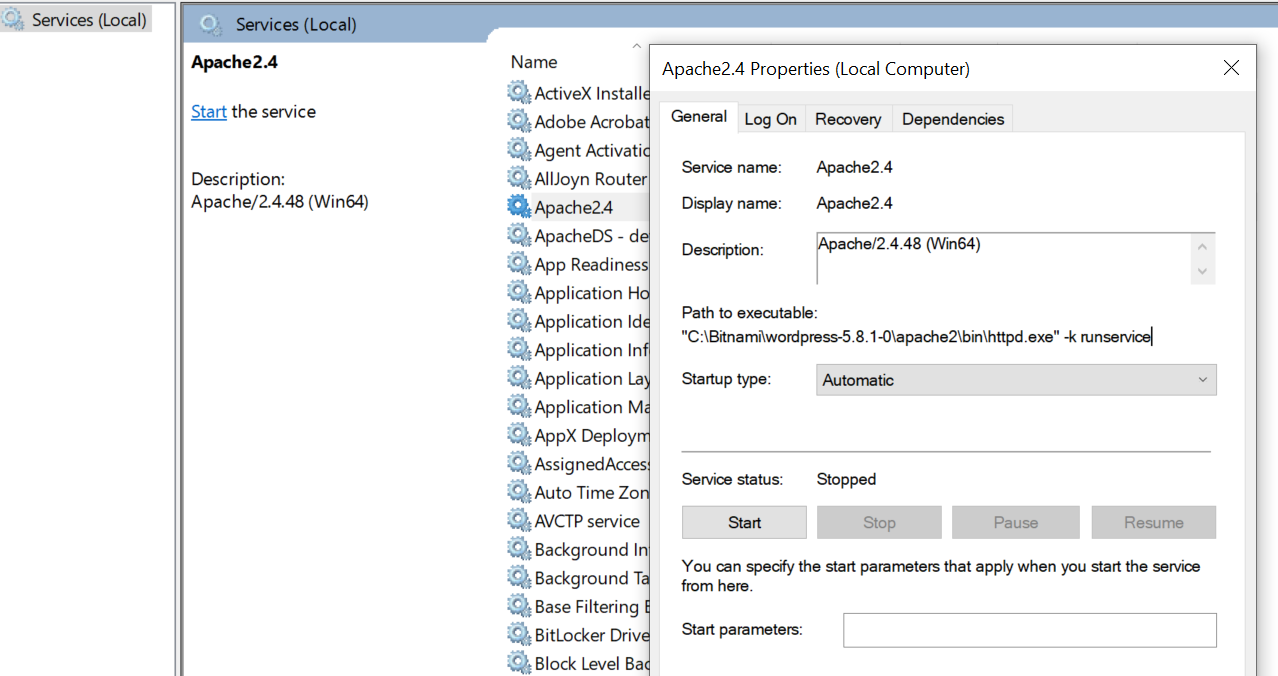Click the Auto Time Zone service gear icon
Screen dimensions: 1278x676
click(x=519, y=492)
